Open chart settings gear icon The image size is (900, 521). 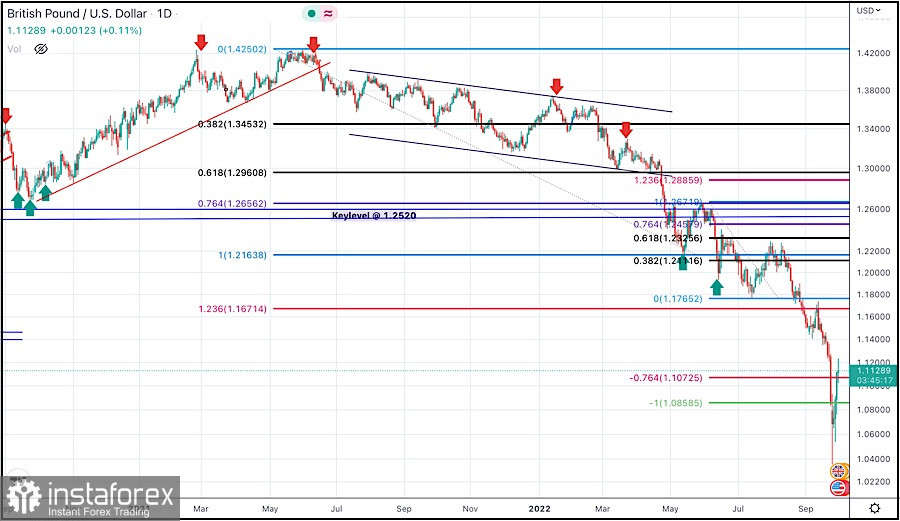tap(874, 508)
